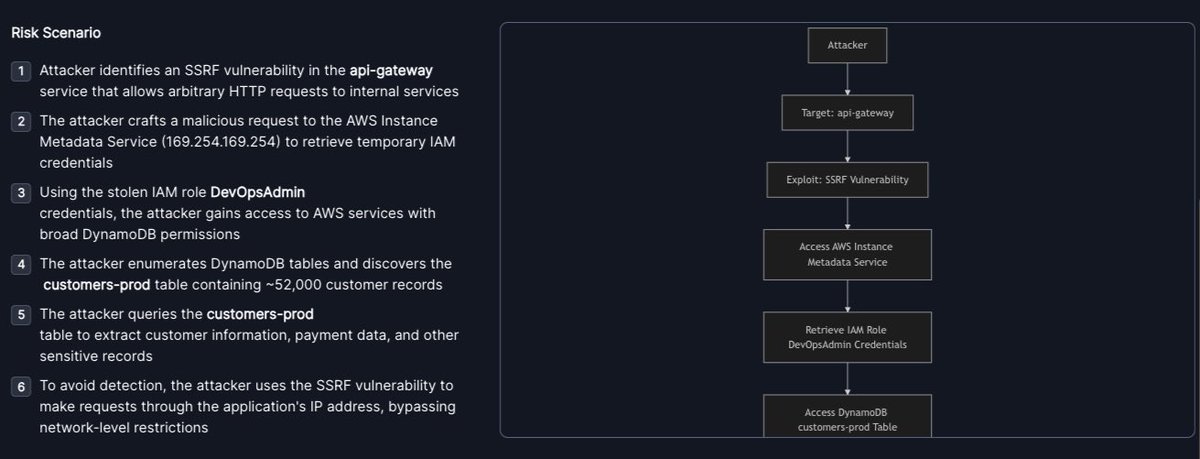Click the text '~52,000 customer records'
The height and width of the screenshot is (459, 1200).
click(x=360, y=284)
